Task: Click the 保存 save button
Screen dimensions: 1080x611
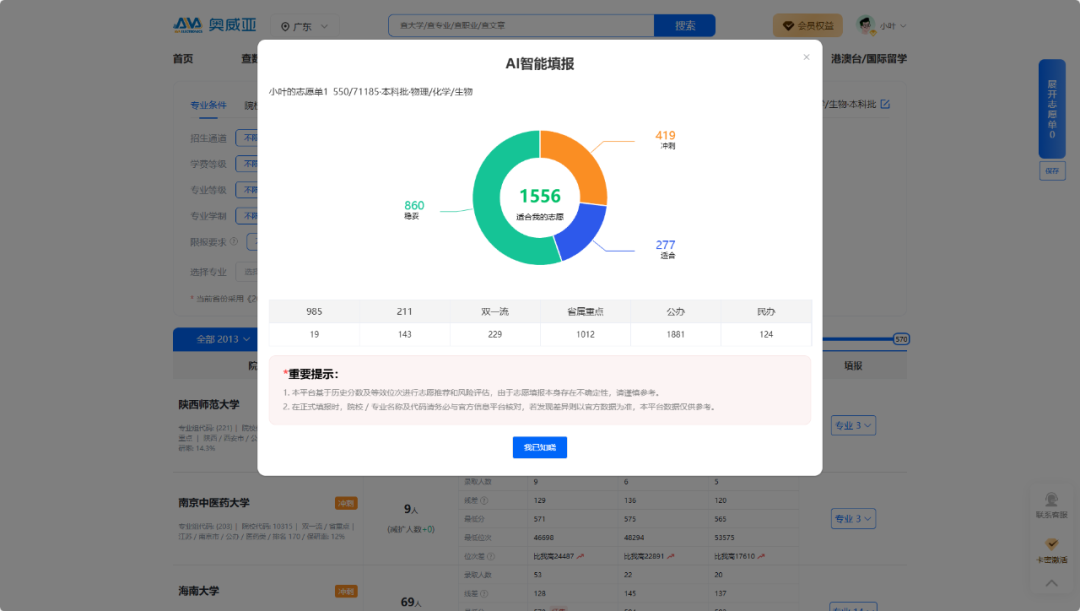Action: pyautogui.click(x=1052, y=171)
